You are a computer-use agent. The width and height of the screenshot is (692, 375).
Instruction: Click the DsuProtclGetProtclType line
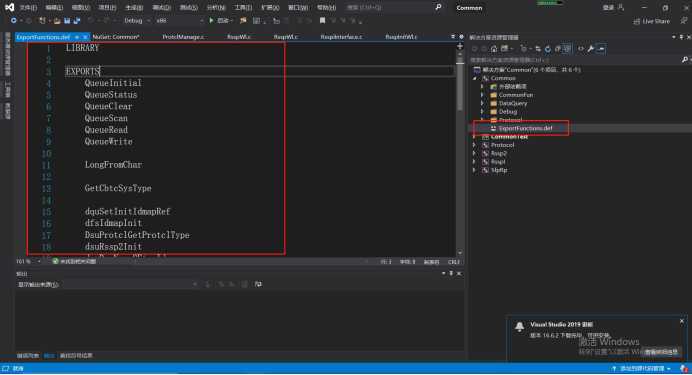click(x=137, y=235)
